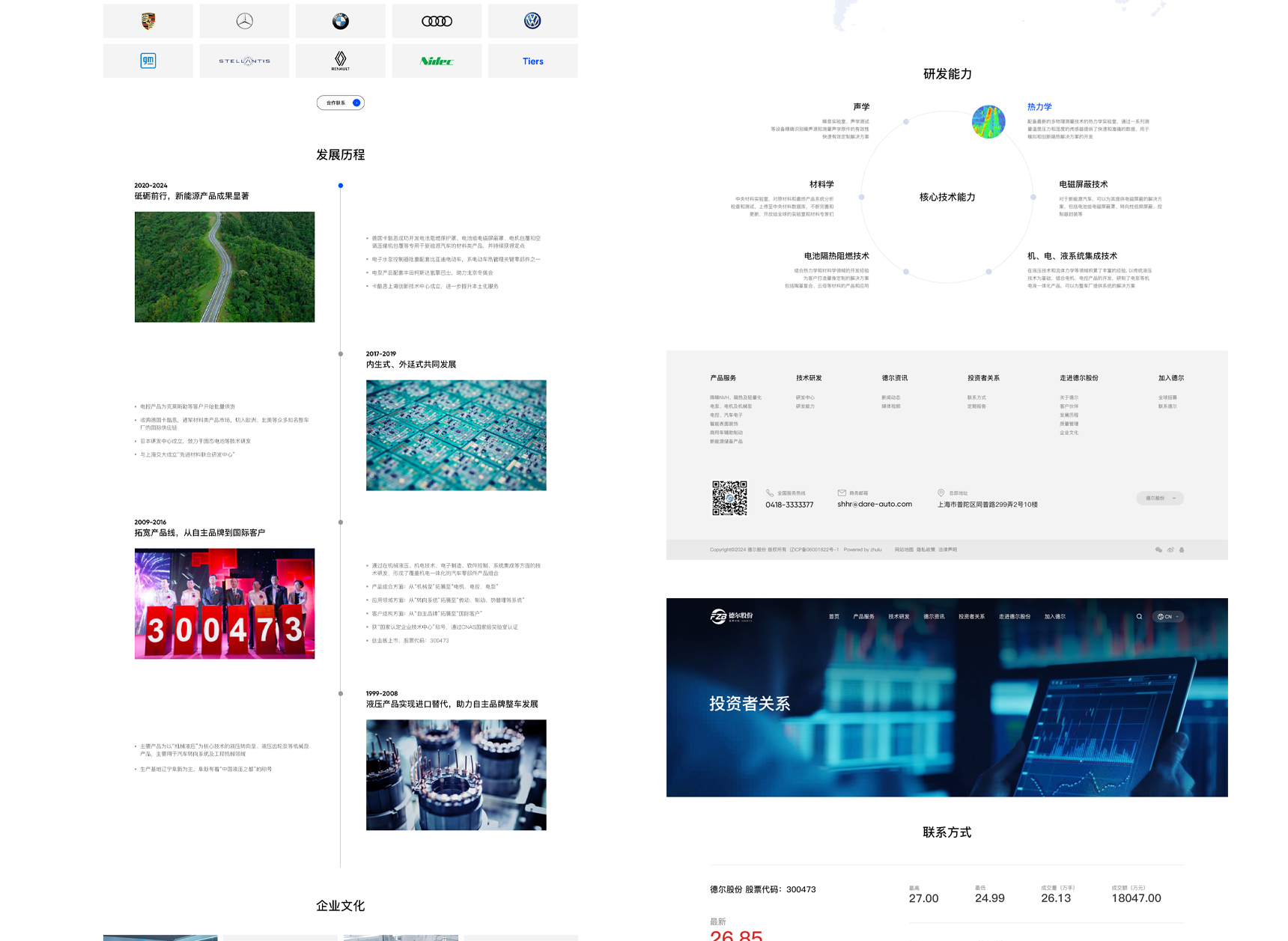Open 研发中心 footer link
1288x941 pixels.
[805, 398]
